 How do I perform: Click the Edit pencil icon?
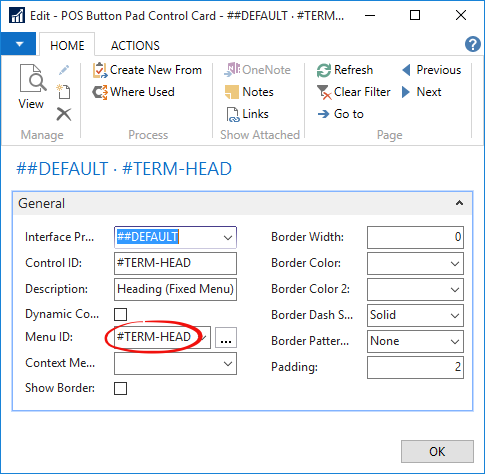point(64,70)
